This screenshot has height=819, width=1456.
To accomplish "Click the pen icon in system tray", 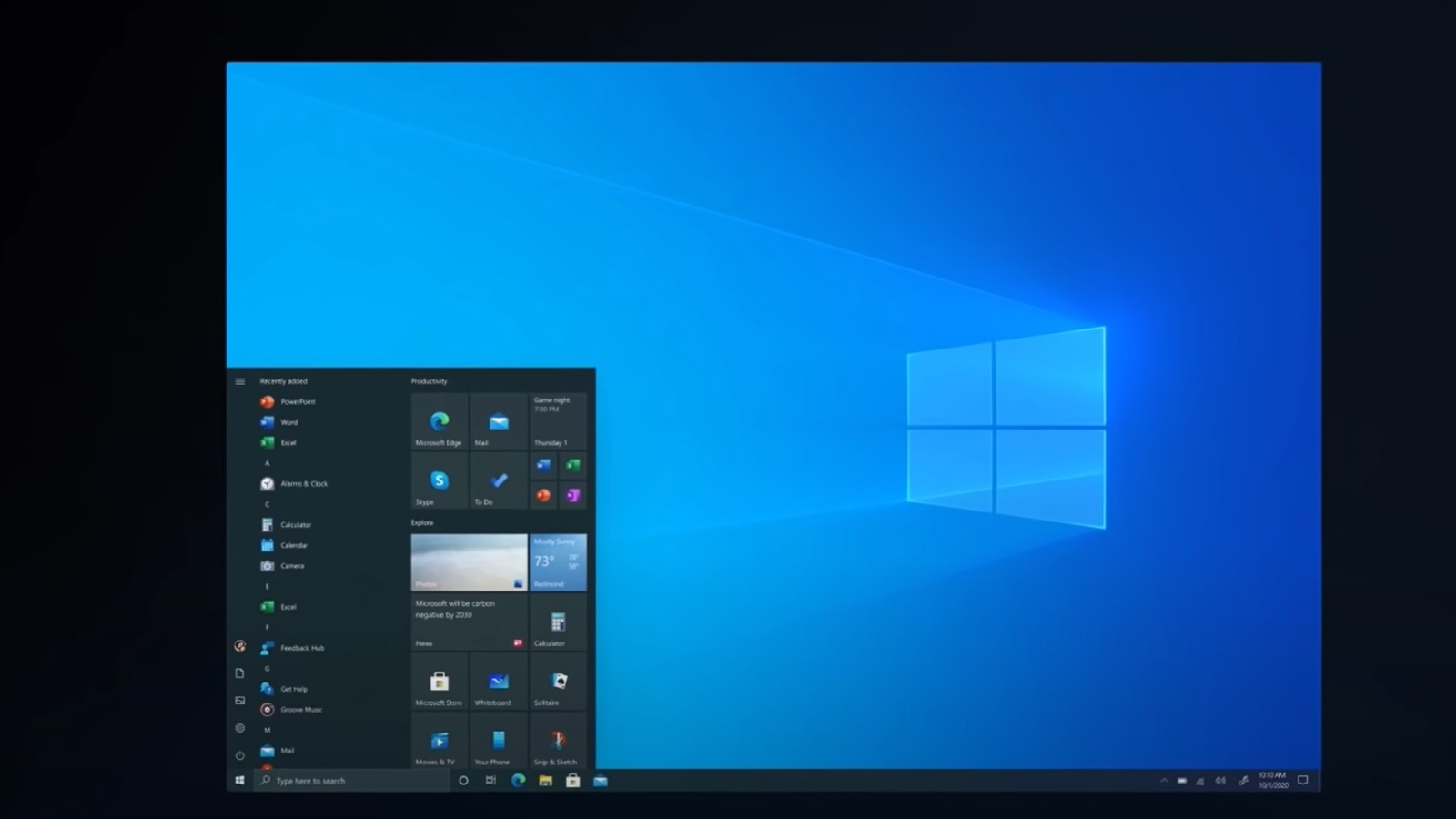I will (x=1242, y=781).
